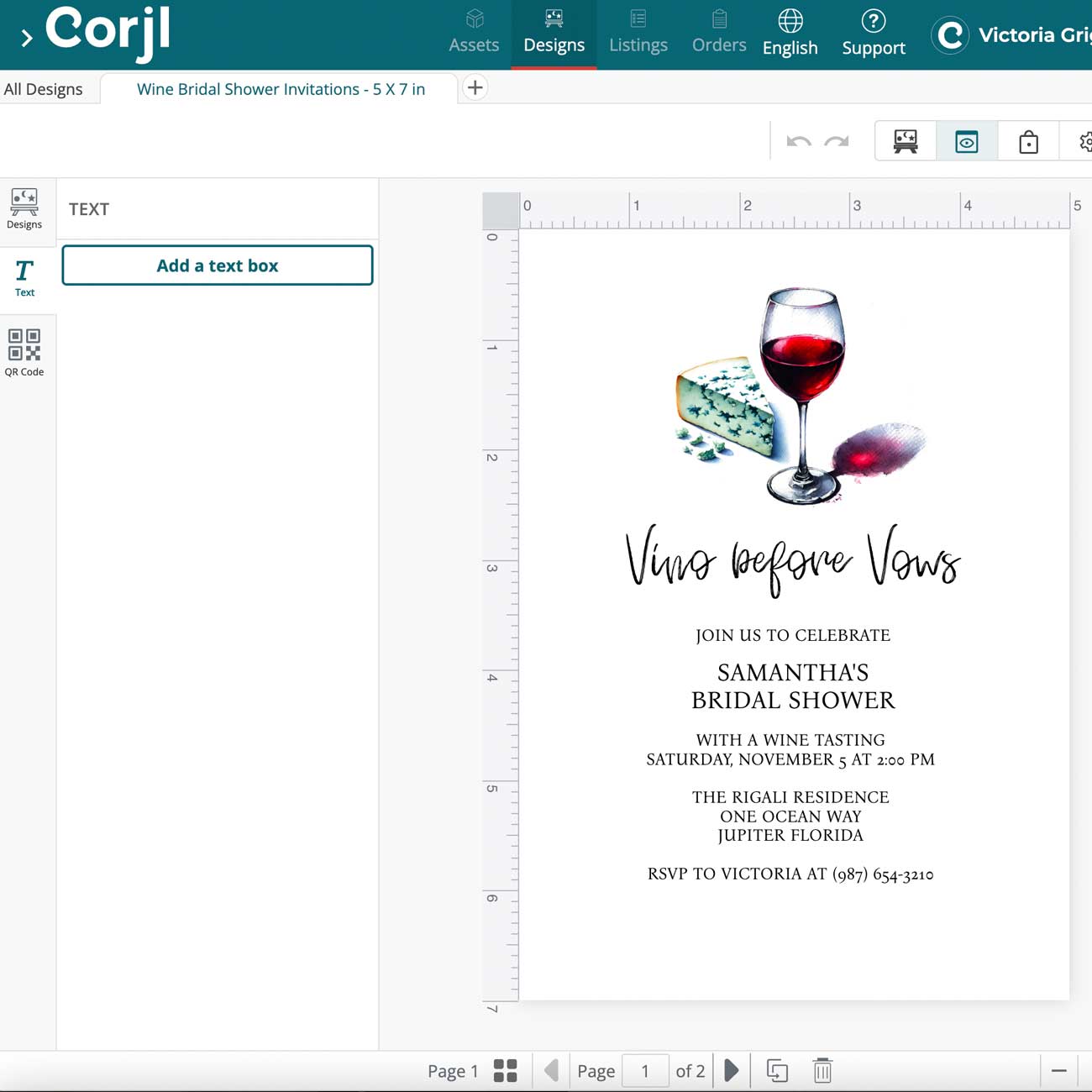Open the QR Code tool
This screenshot has height=1092, width=1092.
click(24, 353)
